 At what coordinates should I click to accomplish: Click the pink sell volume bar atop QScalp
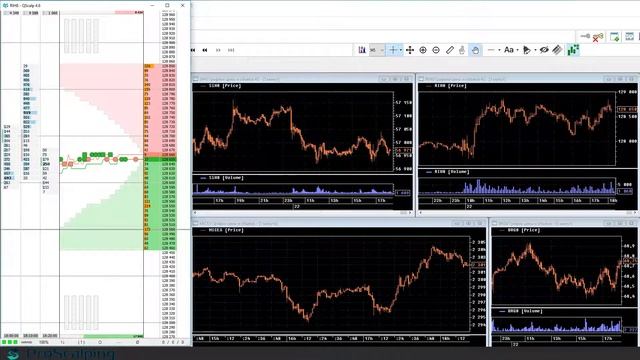click(x=129, y=13)
